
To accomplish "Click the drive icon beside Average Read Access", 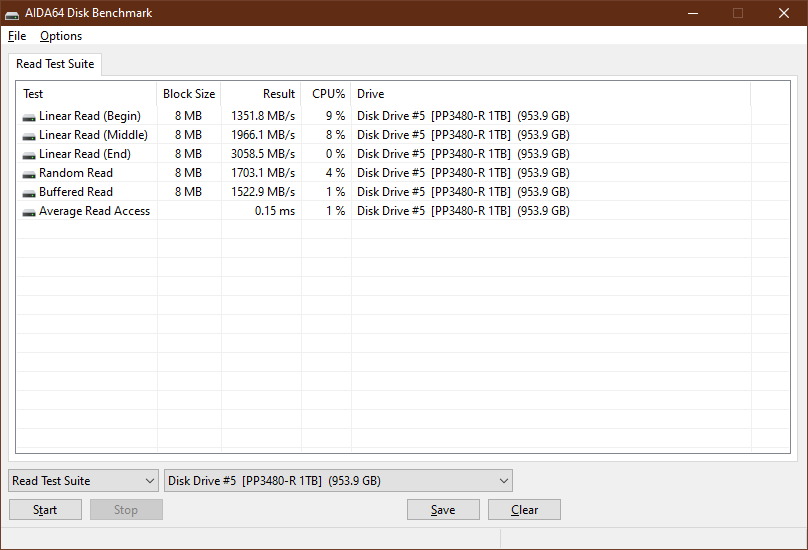I will point(29,213).
